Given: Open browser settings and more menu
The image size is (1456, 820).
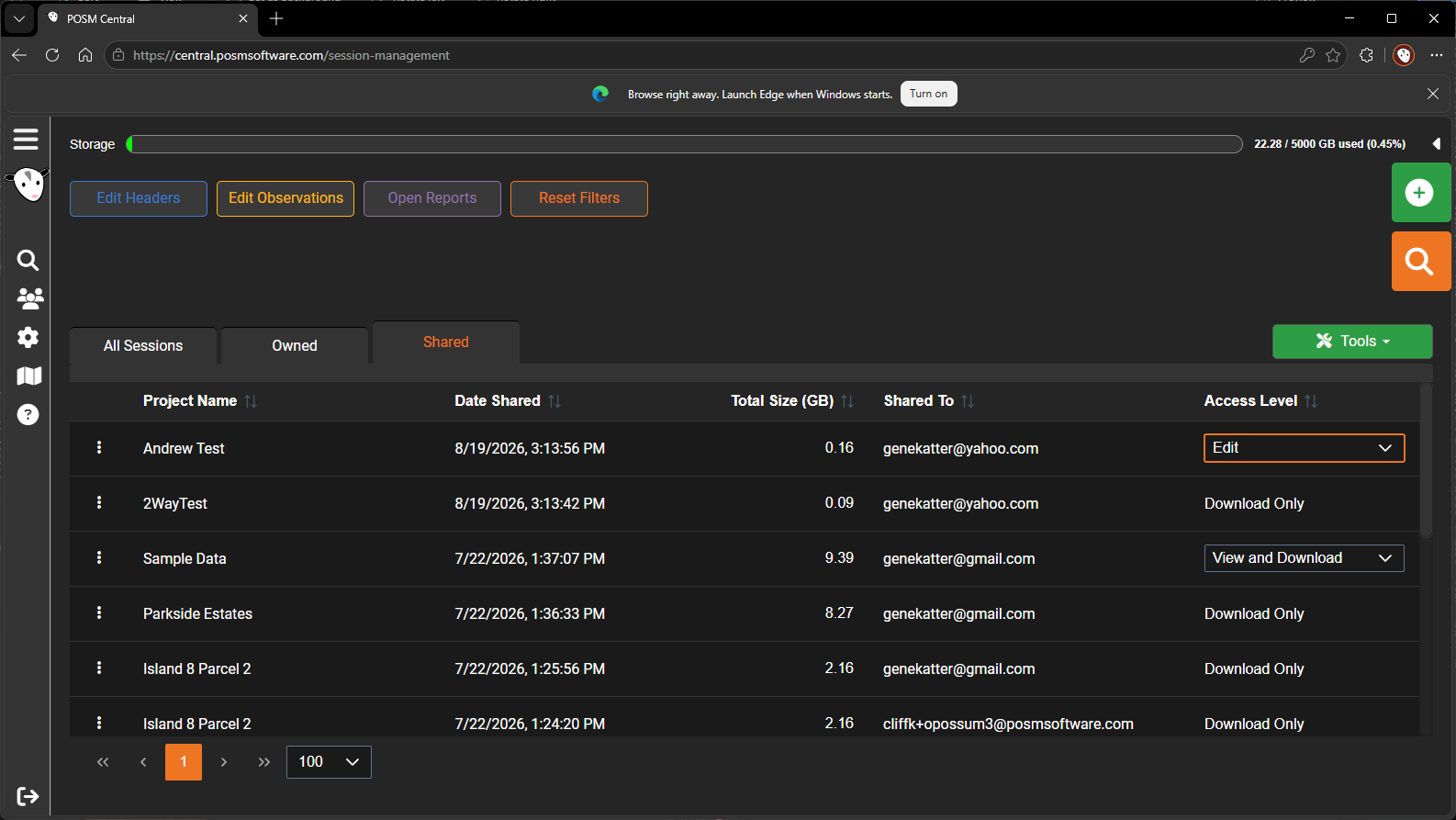Looking at the screenshot, I should [x=1437, y=55].
